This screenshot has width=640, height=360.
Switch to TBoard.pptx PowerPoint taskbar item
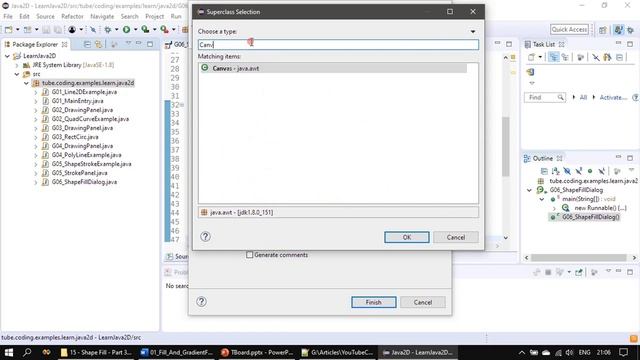click(x=257, y=352)
